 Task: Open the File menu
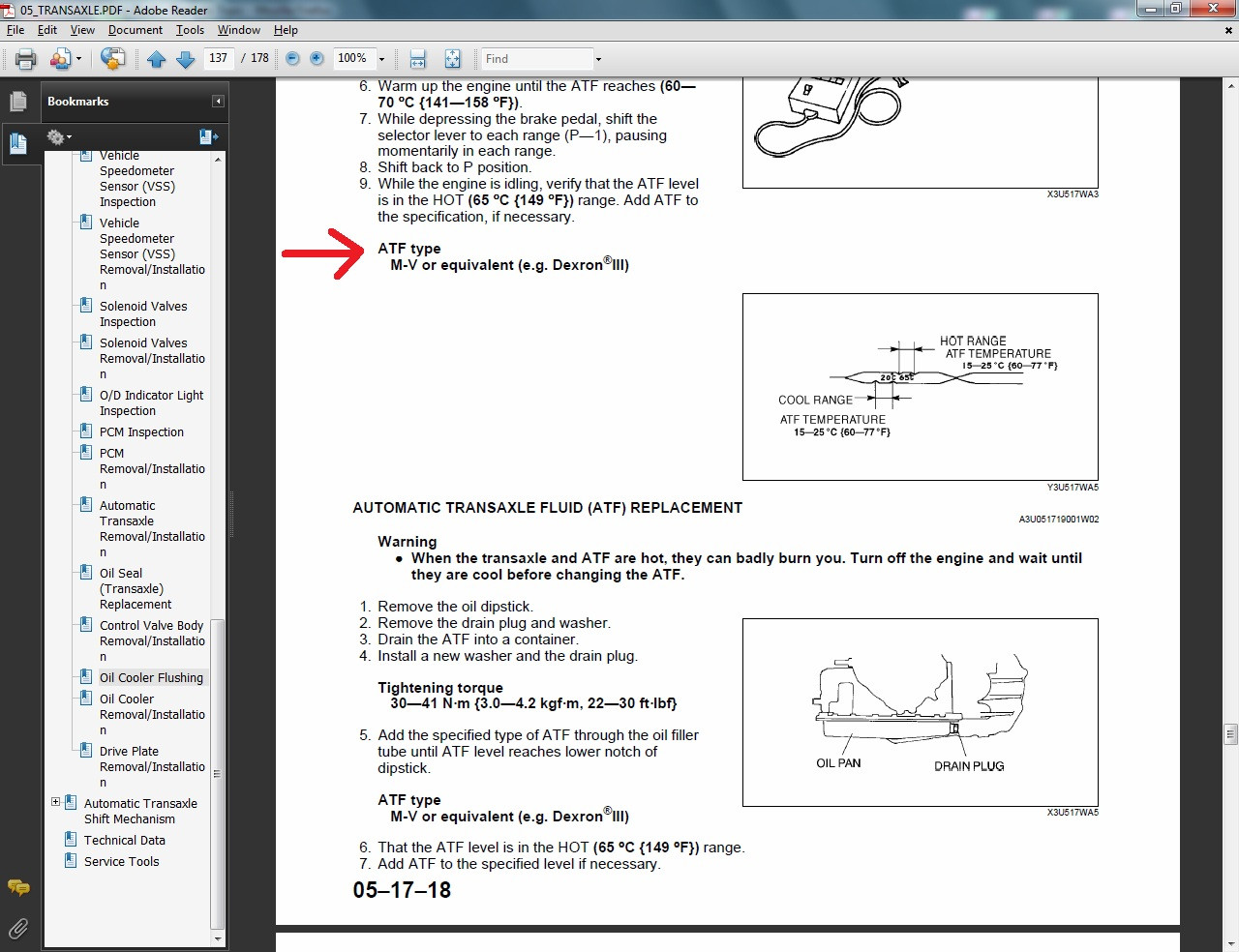[15, 30]
